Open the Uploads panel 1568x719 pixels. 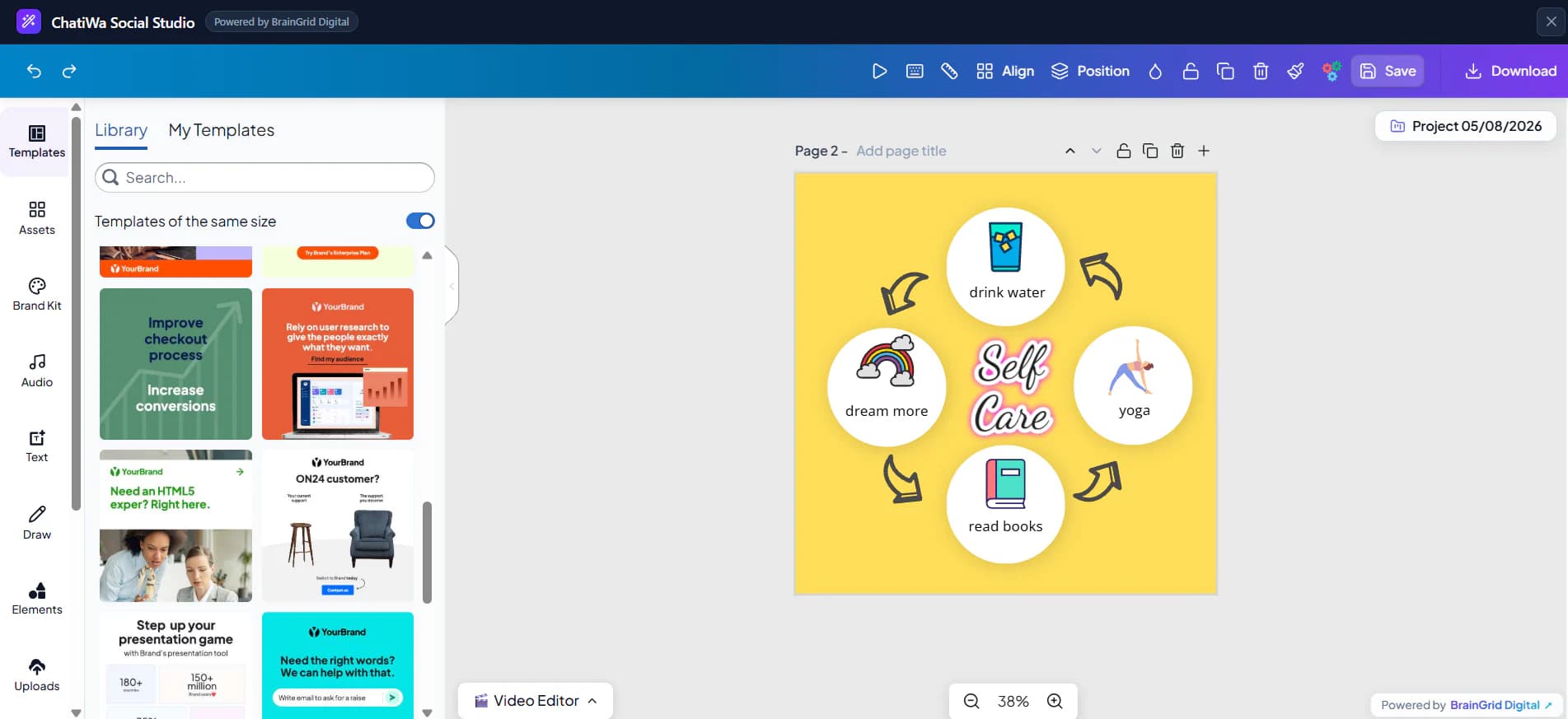[37, 675]
